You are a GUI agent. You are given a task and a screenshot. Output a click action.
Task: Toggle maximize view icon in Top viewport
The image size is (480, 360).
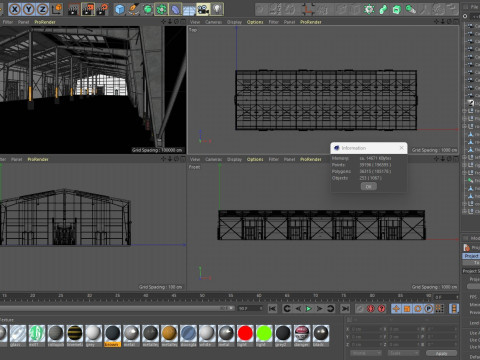pos(456,22)
